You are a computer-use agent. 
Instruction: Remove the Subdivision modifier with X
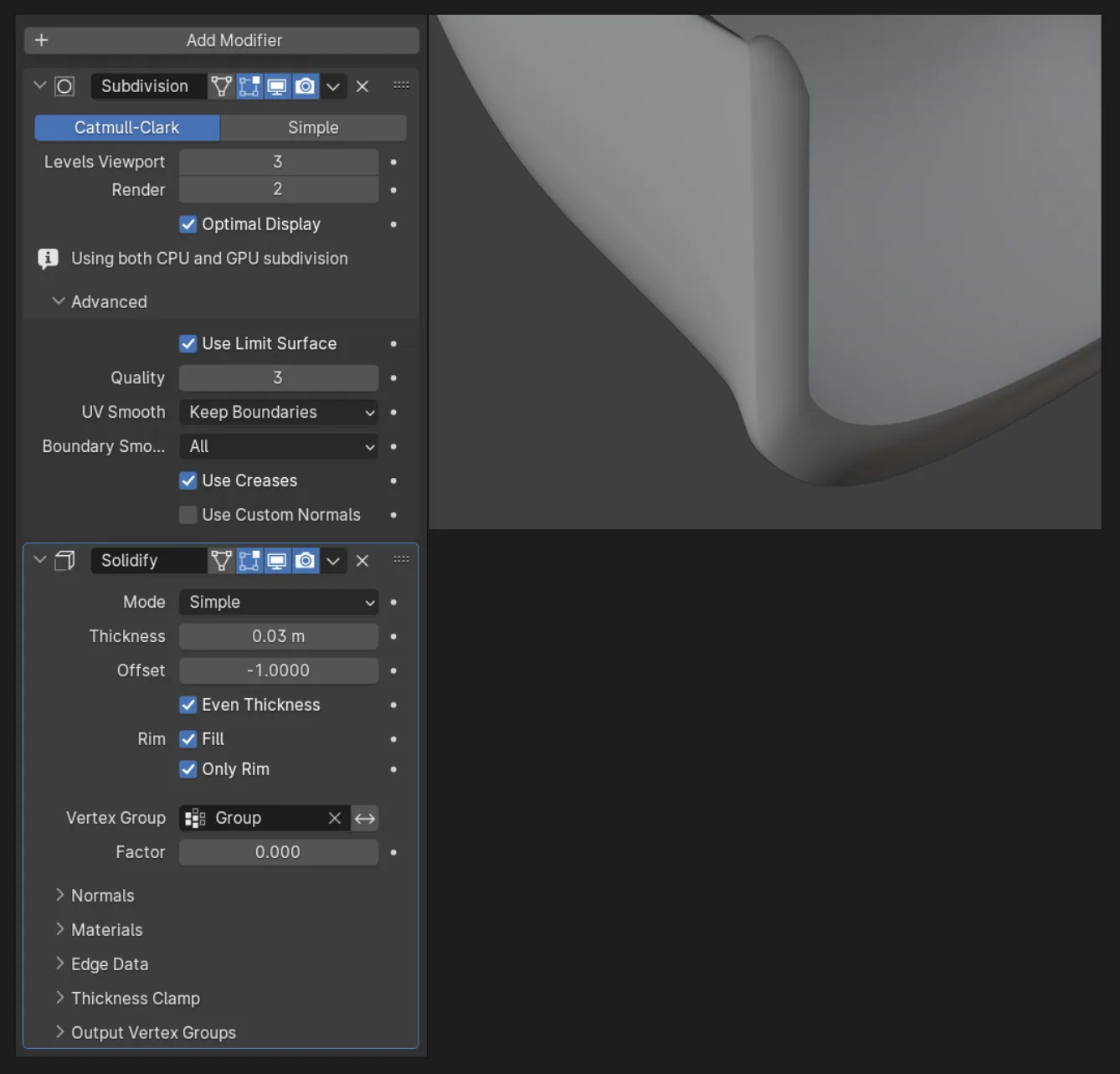362,86
